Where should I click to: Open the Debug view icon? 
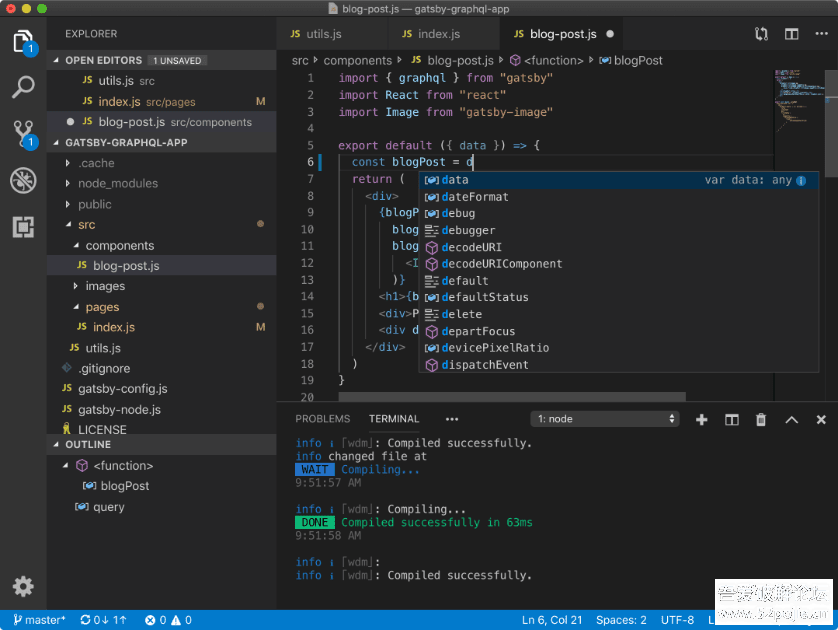pos(23,180)
